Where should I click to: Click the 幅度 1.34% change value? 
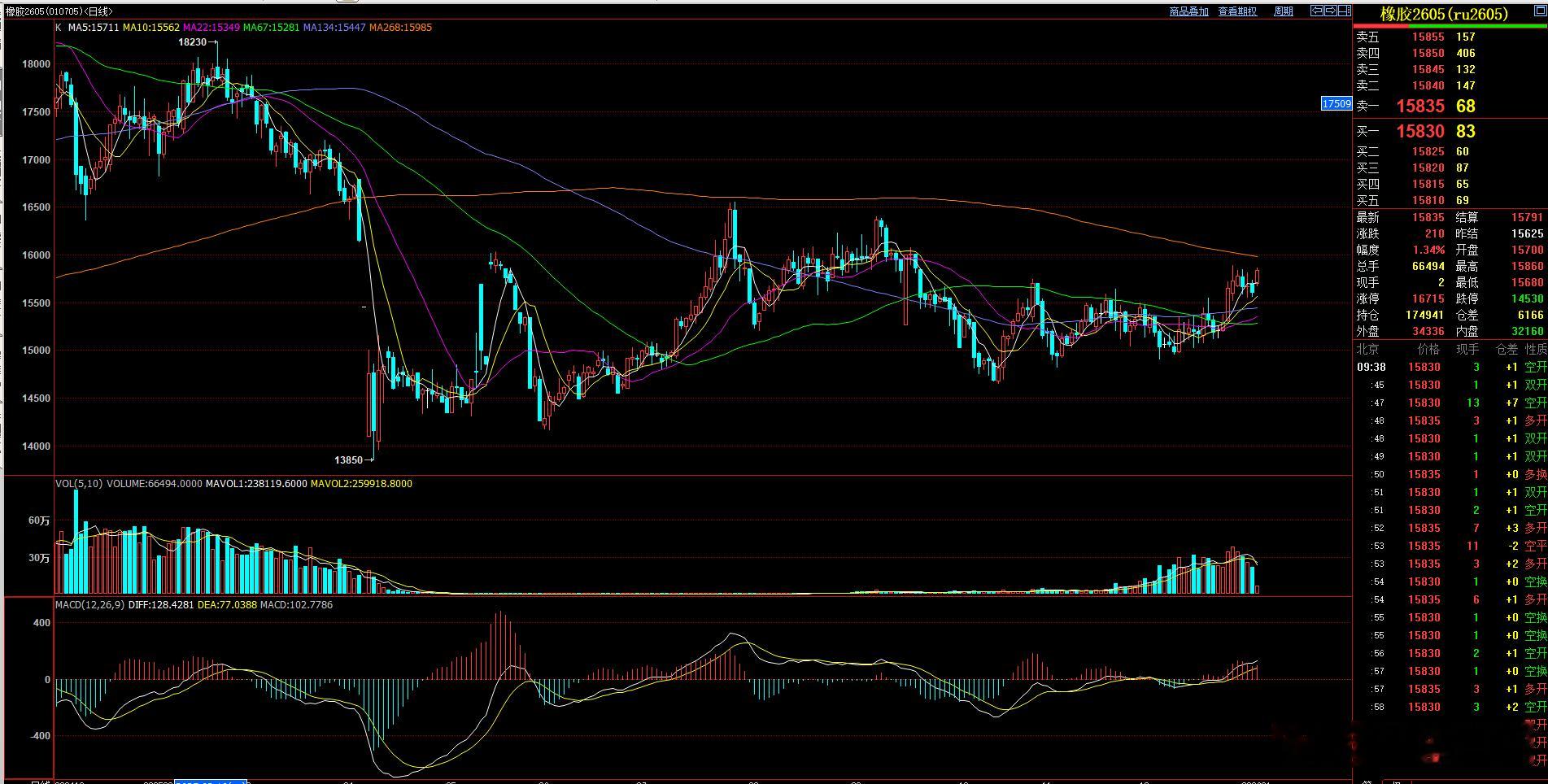point(1429,250)
